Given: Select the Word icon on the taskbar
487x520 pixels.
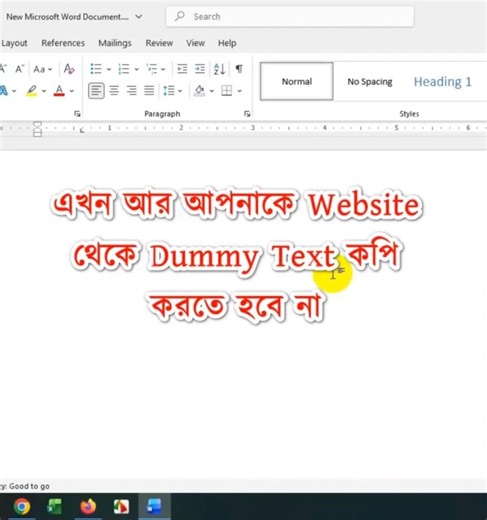Looking at the screenshot, I should point(154,507).
